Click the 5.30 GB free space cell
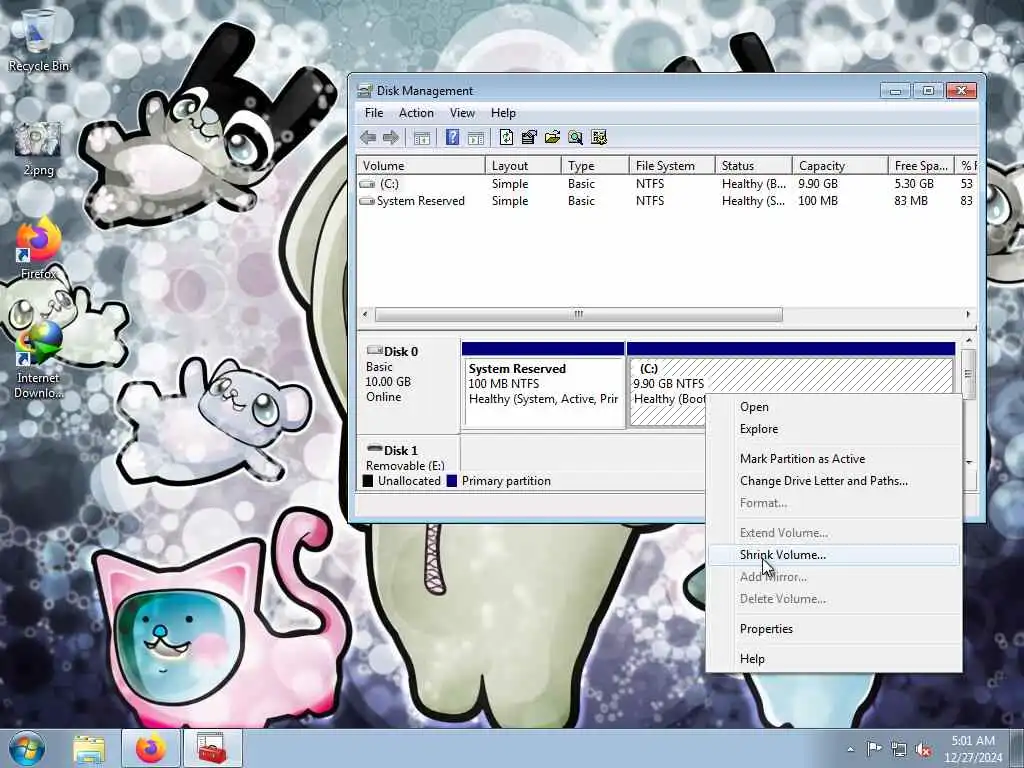 914,184
